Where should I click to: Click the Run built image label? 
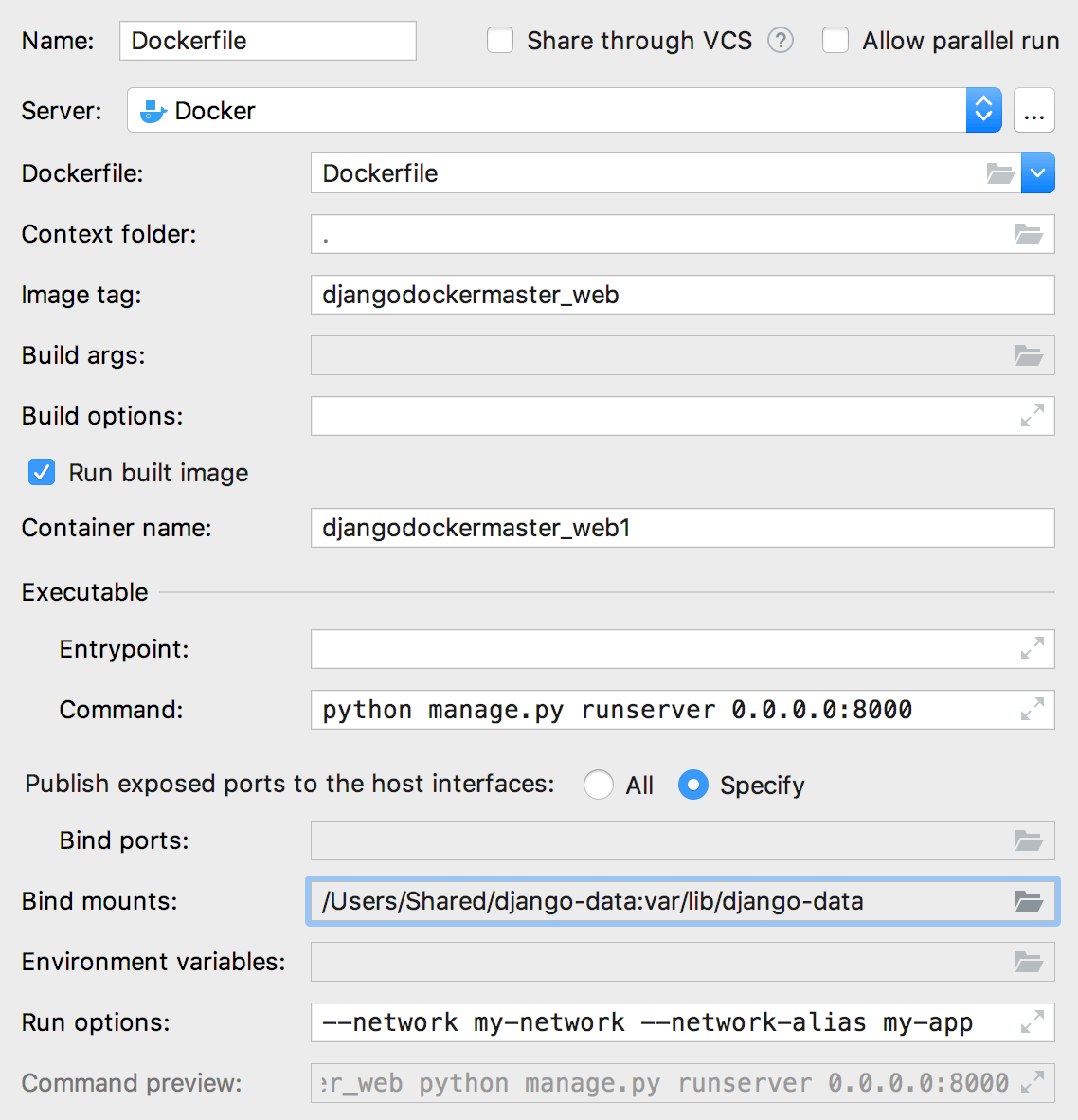(x=158, y=473)
